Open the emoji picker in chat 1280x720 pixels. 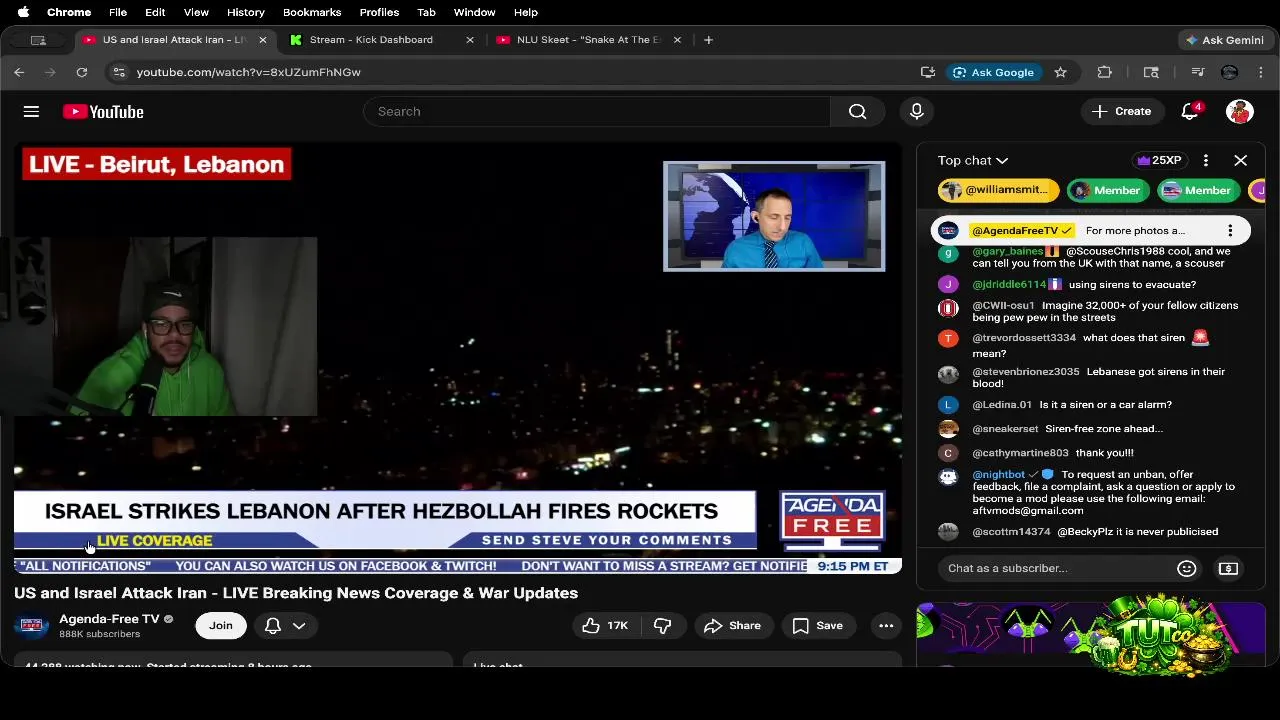[1187, 568]
